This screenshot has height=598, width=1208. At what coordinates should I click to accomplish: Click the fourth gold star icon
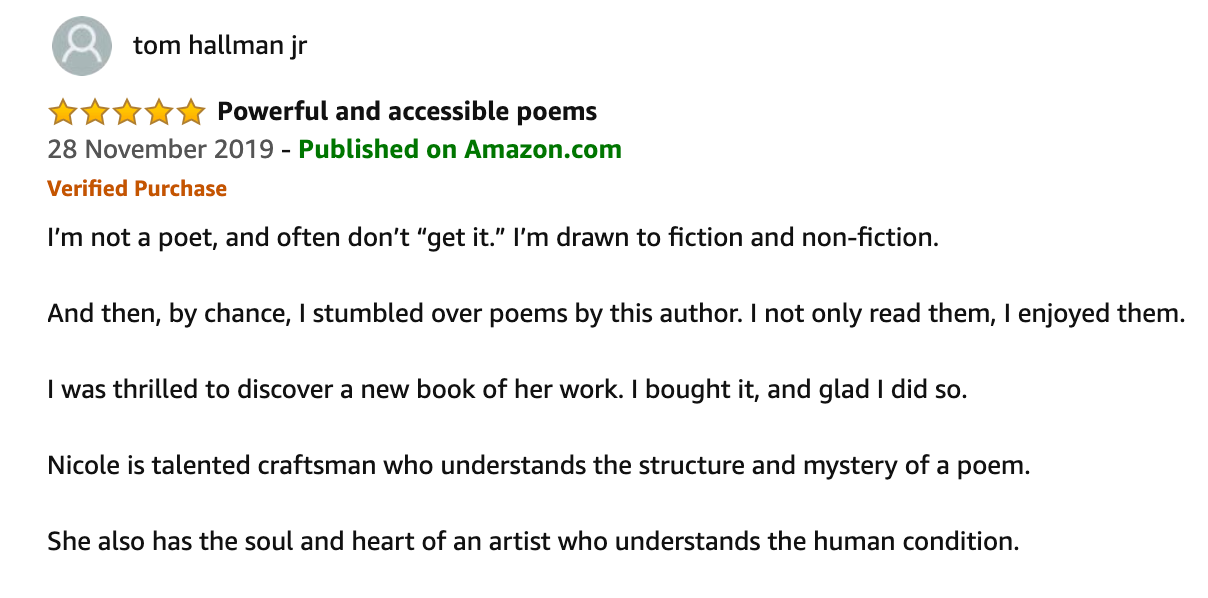[x=158, y=112]
